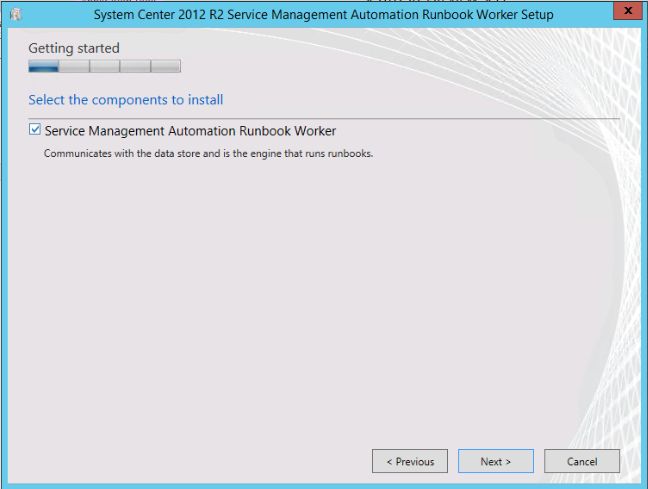Click the fourth progress bar segment
This screenshot has height=489, width=648.
[x=134, y=67]
